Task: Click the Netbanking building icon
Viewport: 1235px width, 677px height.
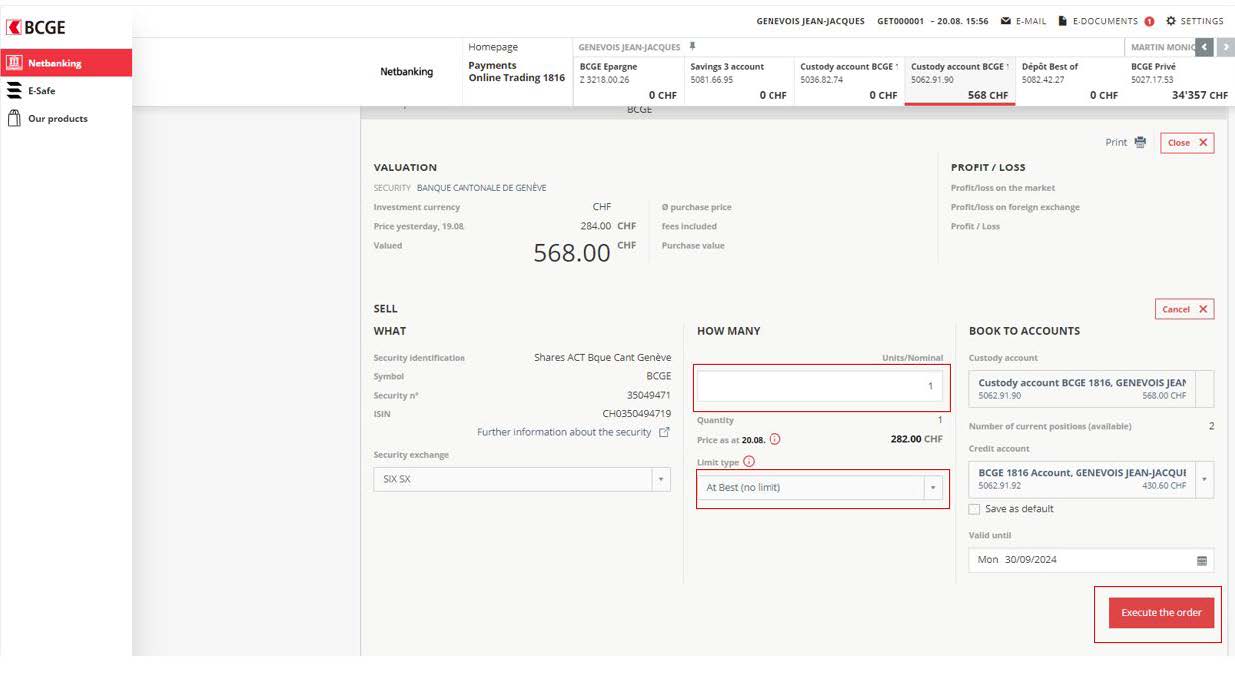Action: click(x=14, y=63)
